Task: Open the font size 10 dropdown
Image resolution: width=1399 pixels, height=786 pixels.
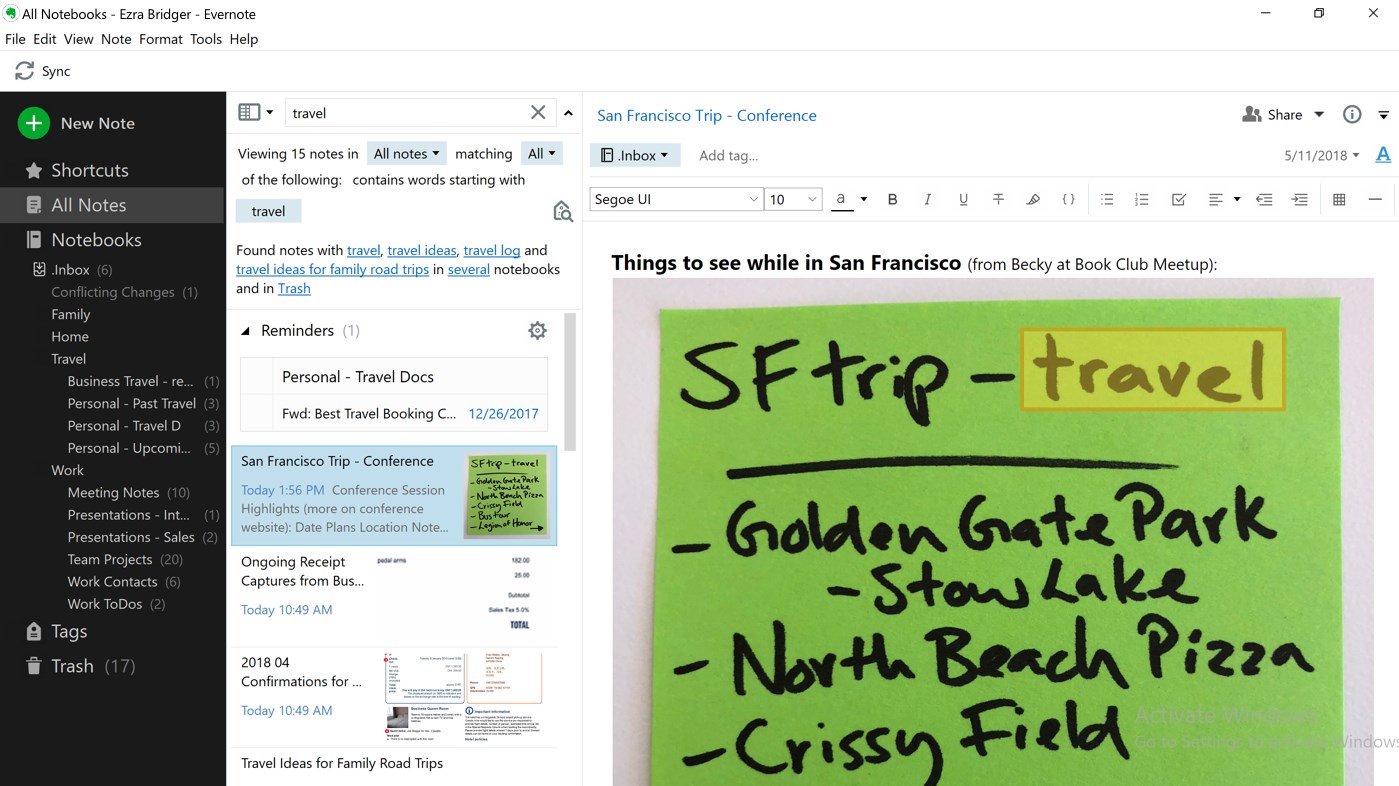Action: coord(793,199)
